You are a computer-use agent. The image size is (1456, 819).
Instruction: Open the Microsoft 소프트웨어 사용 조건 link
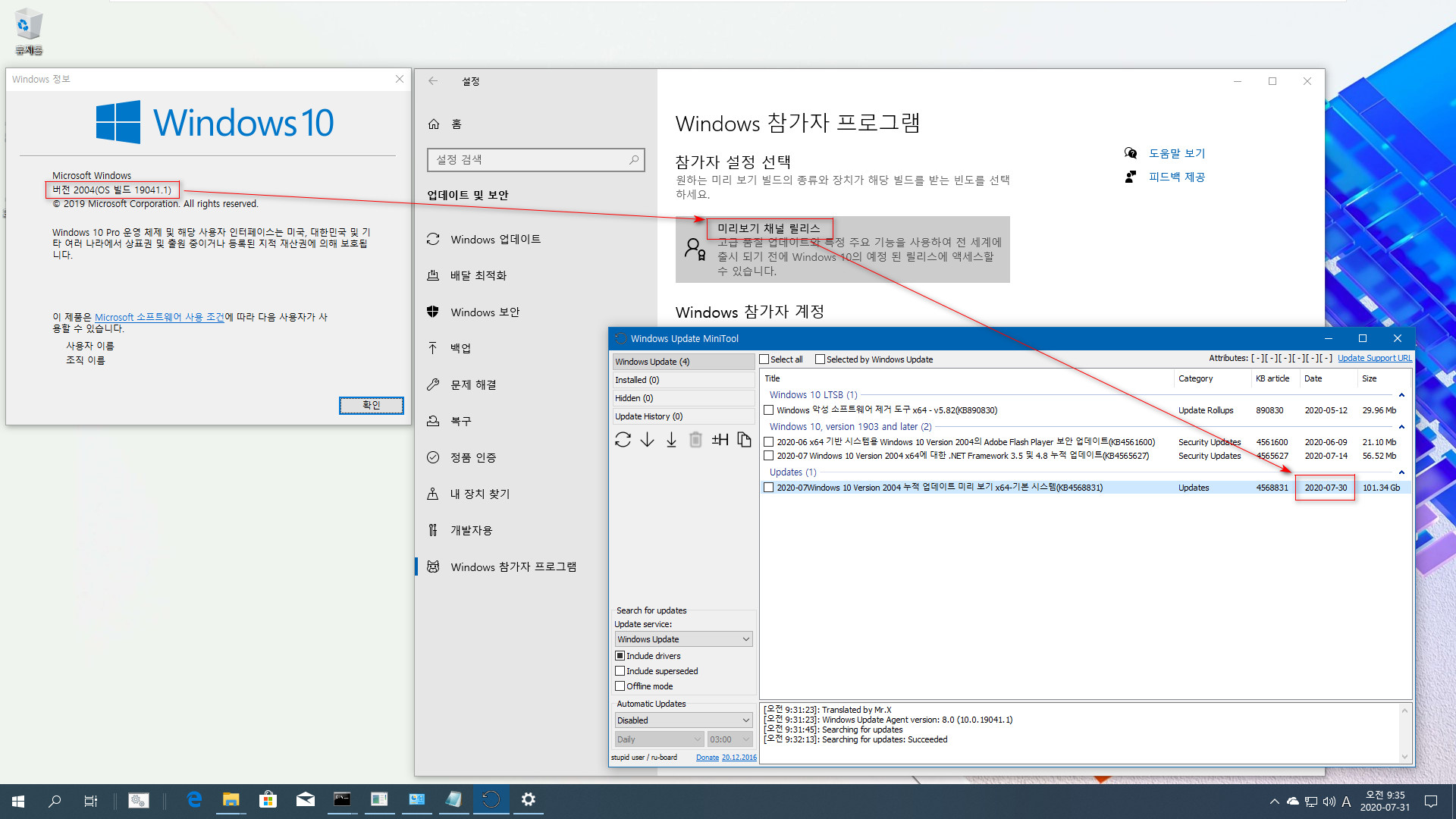159,317
